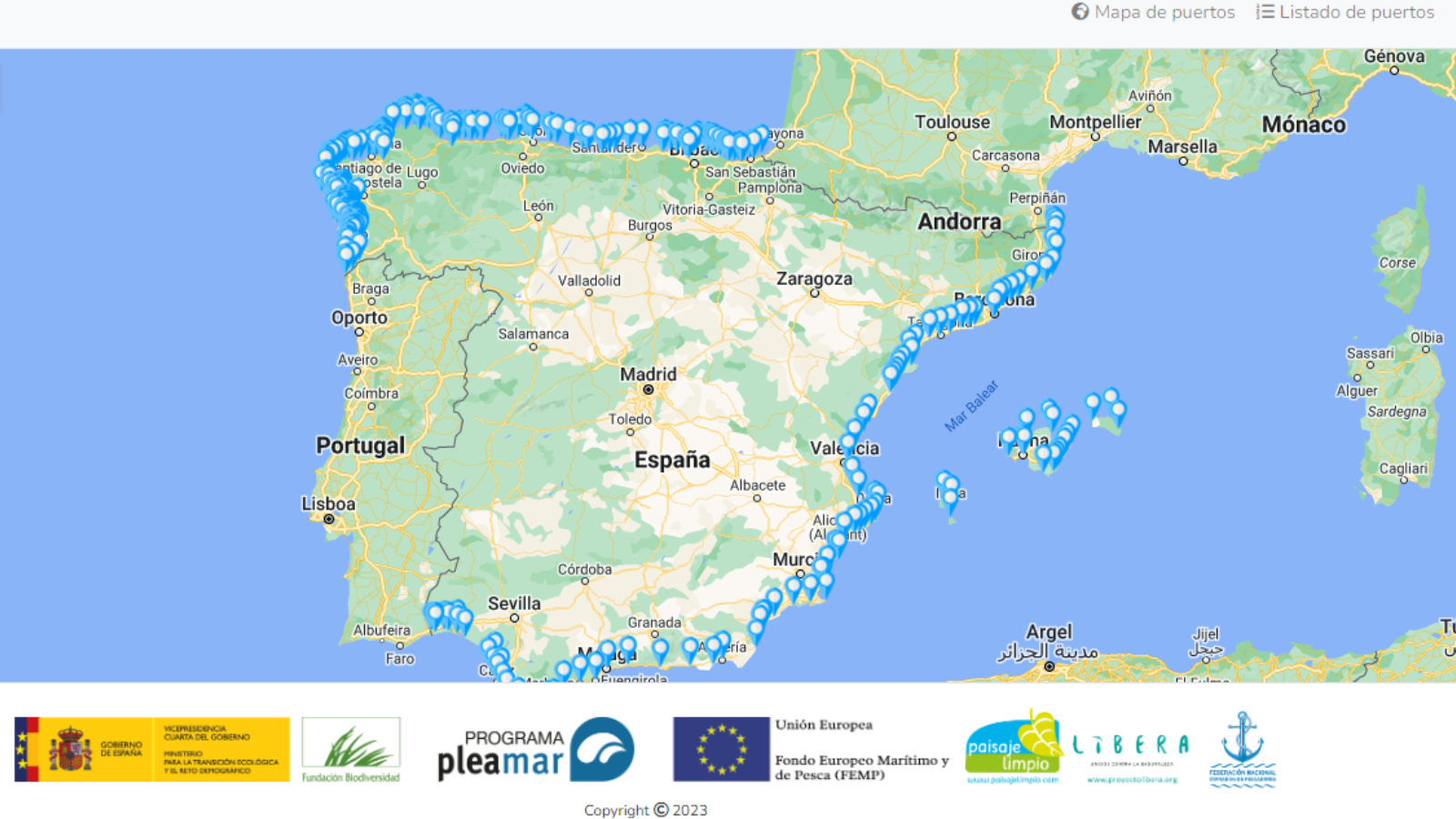Select the westernmost marker on Mallorca

pyautogui.click(x=1008, y=439)
